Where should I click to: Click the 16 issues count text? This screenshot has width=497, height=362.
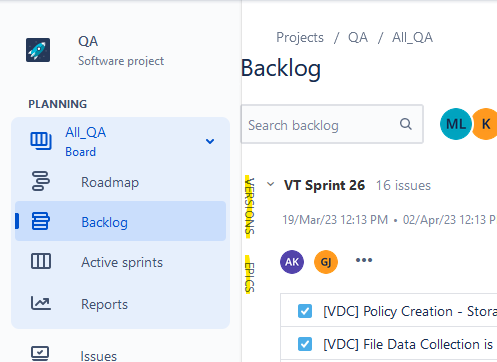(403, 185)
